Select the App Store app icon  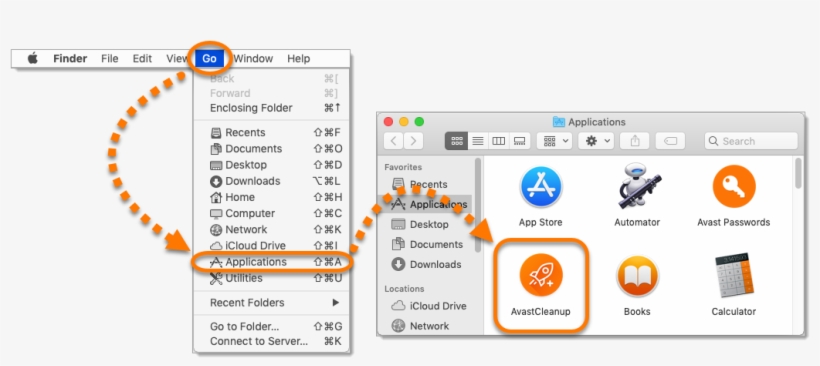pyautogui.click(x=541, y=187)
